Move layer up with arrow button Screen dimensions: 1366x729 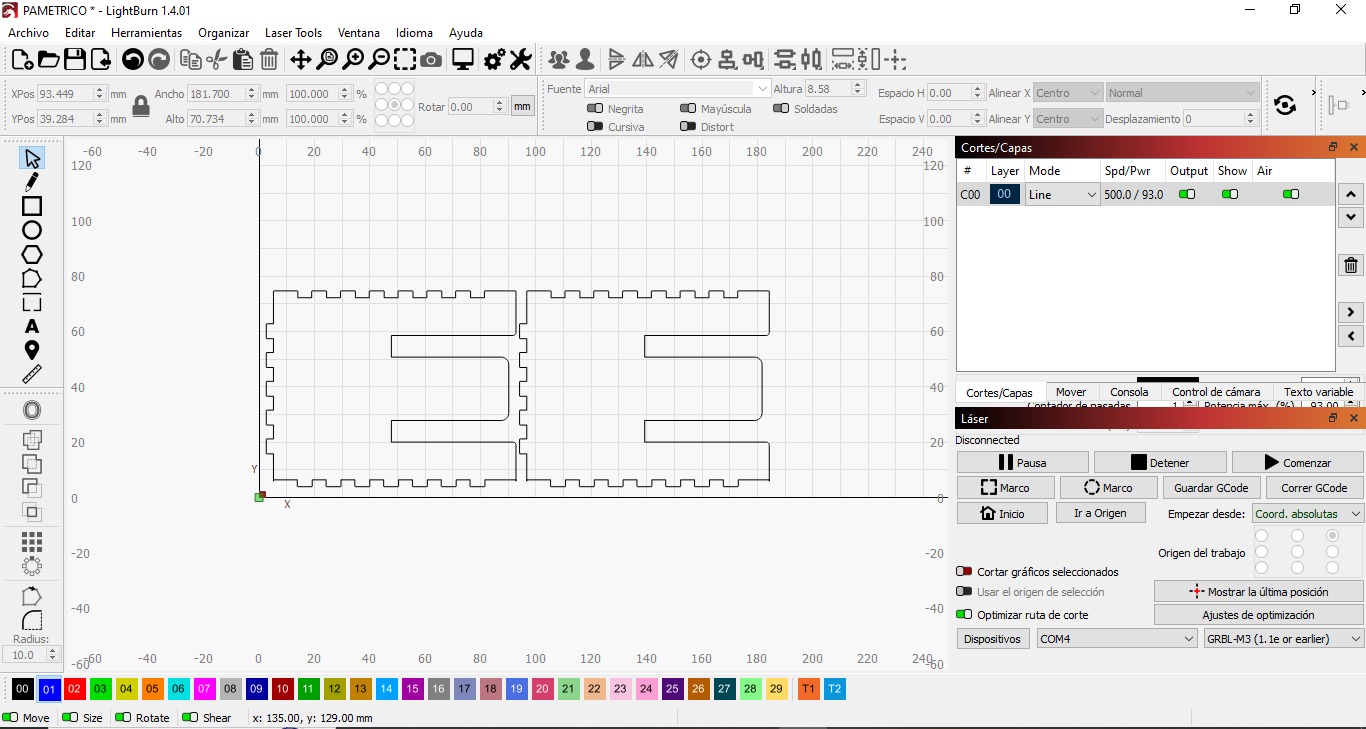(x=1351, y=195)
